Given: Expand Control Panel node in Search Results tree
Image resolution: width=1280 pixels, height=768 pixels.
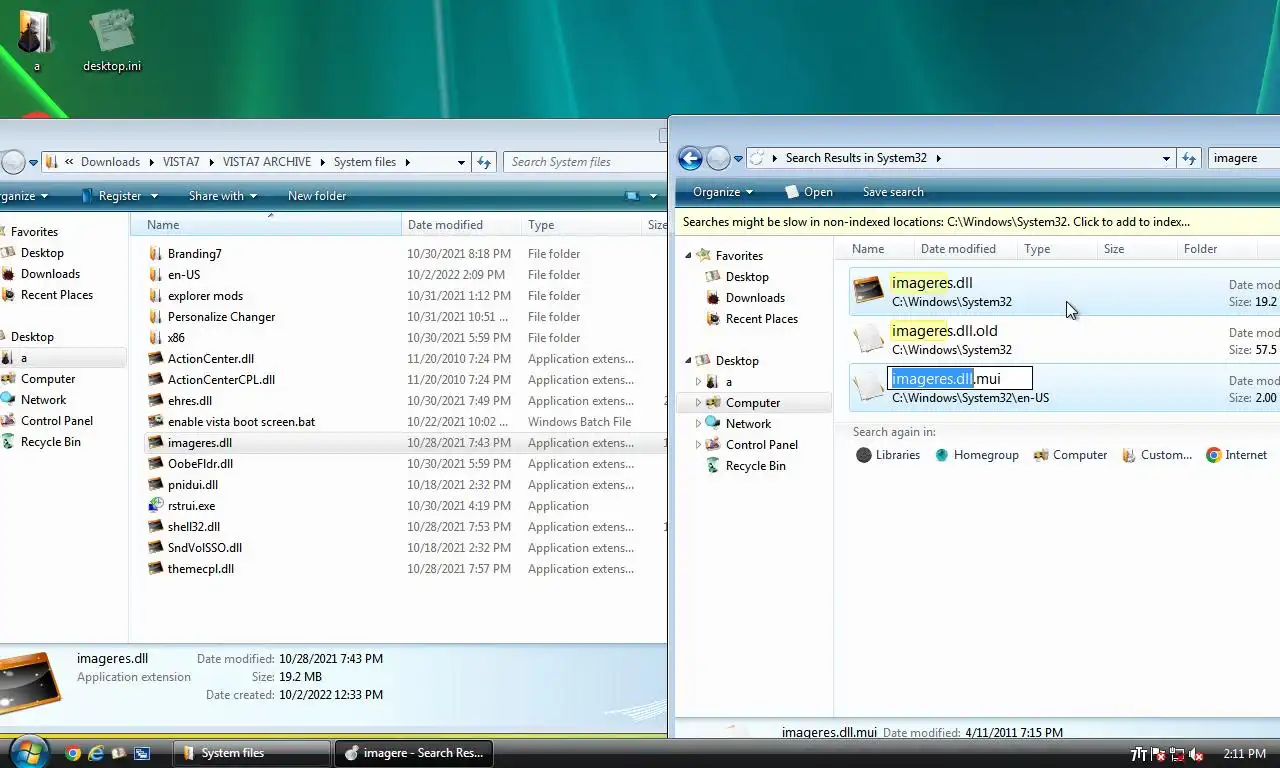Looking at the screenshot, I should [x=698, y=445].
